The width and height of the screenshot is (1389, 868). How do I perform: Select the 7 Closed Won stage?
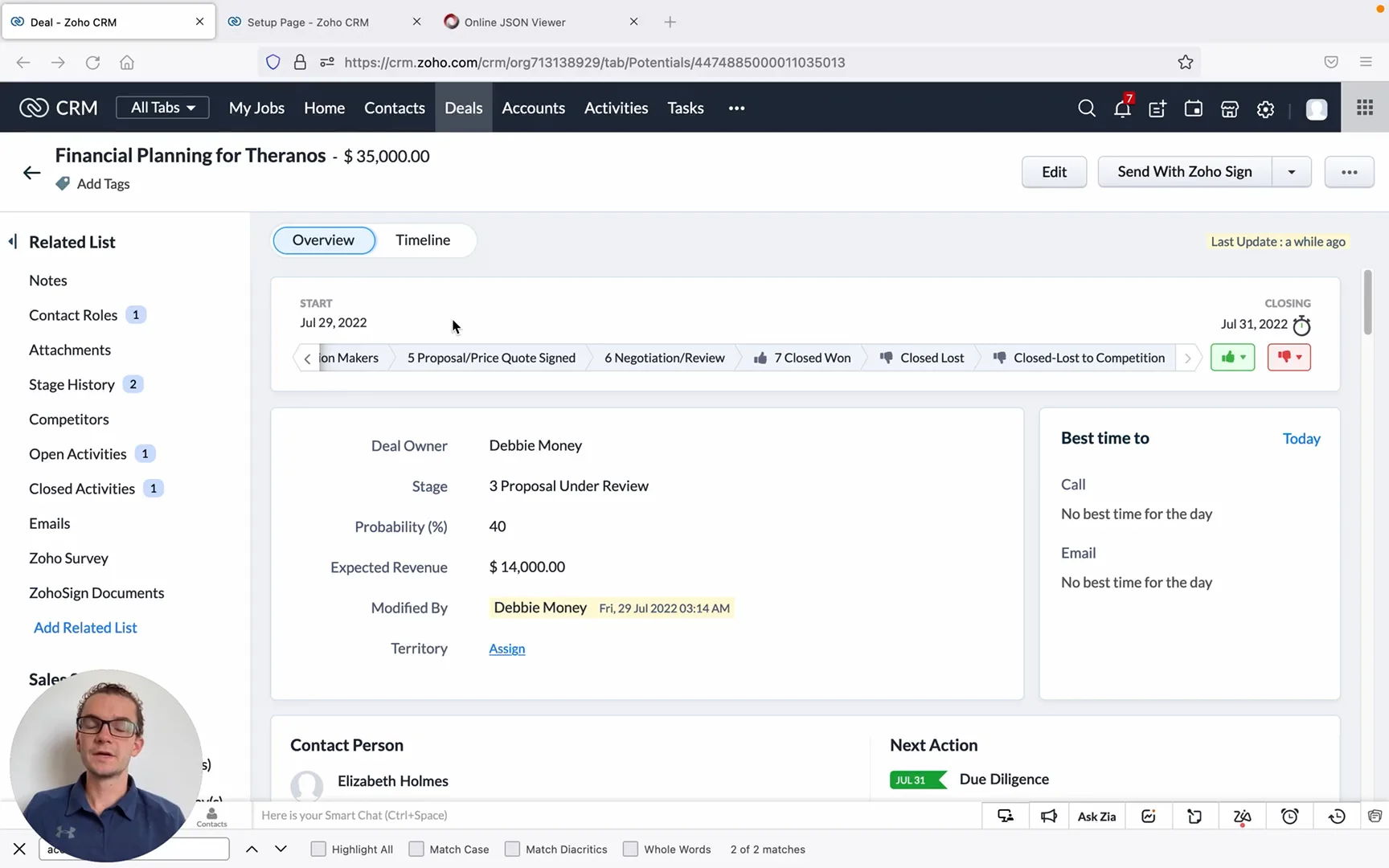(x=801, y=358)
